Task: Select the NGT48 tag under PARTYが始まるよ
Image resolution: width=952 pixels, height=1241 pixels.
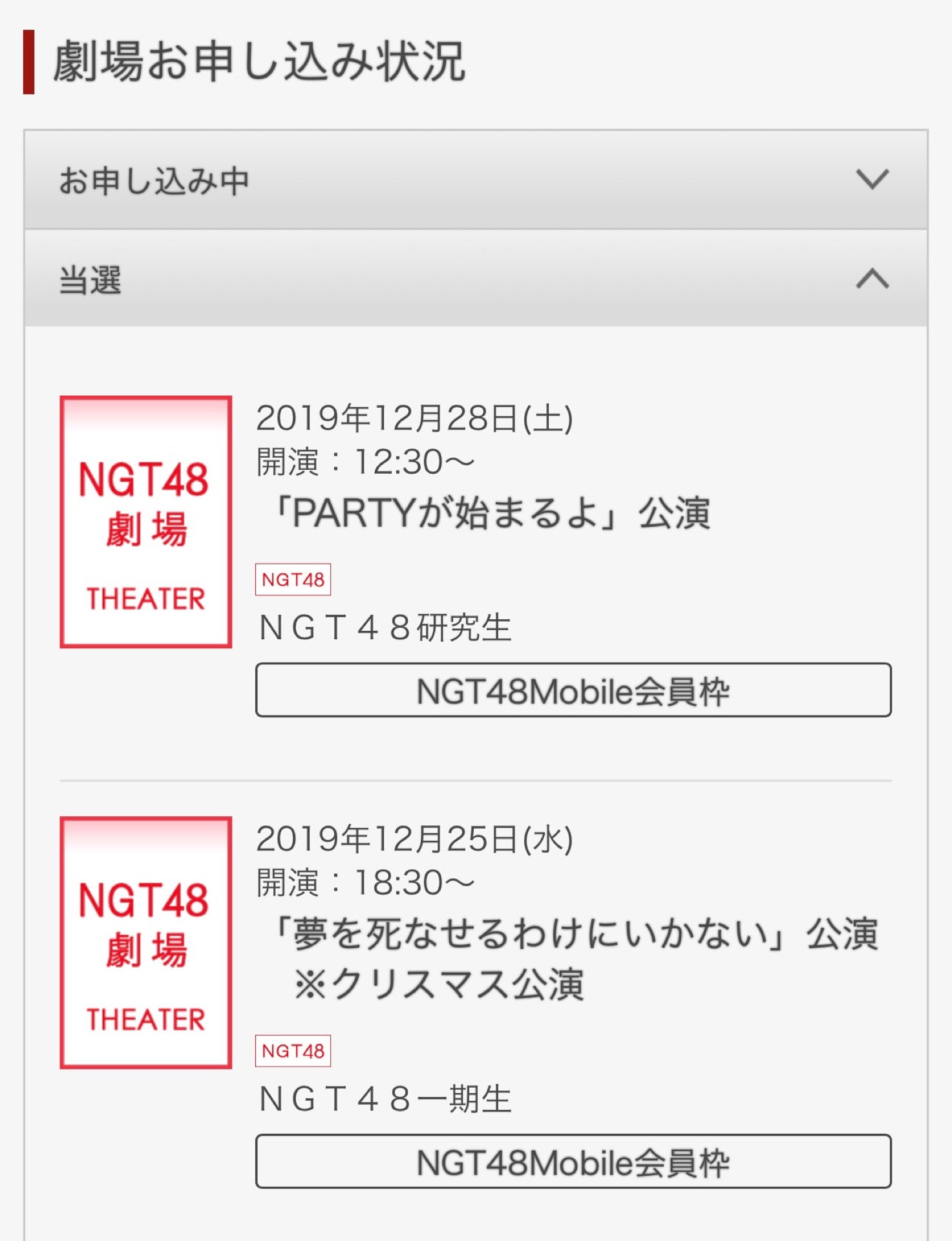Action: tap(293, 579)
